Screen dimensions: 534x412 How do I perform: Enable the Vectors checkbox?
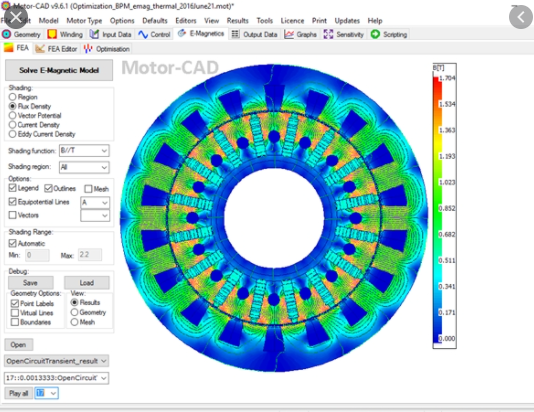point(13,215)
